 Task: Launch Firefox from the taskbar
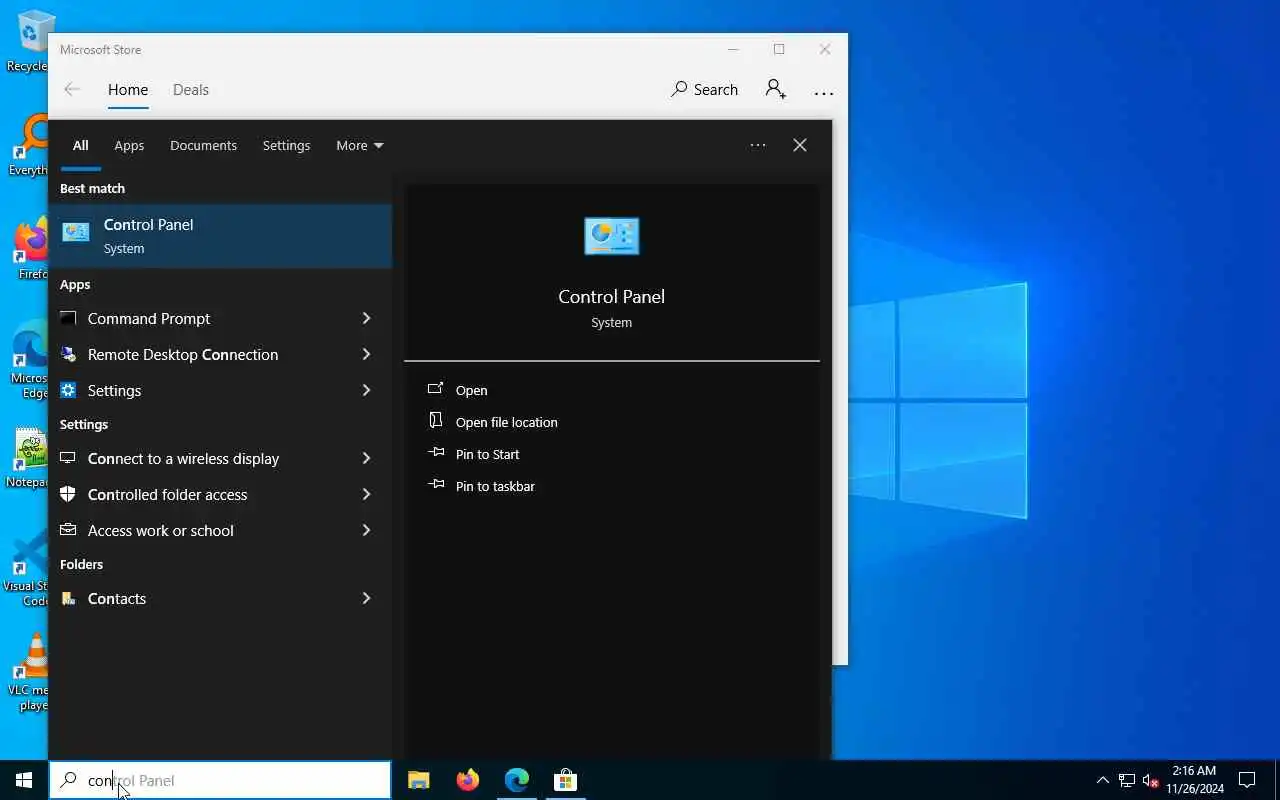tap(468, 780)
